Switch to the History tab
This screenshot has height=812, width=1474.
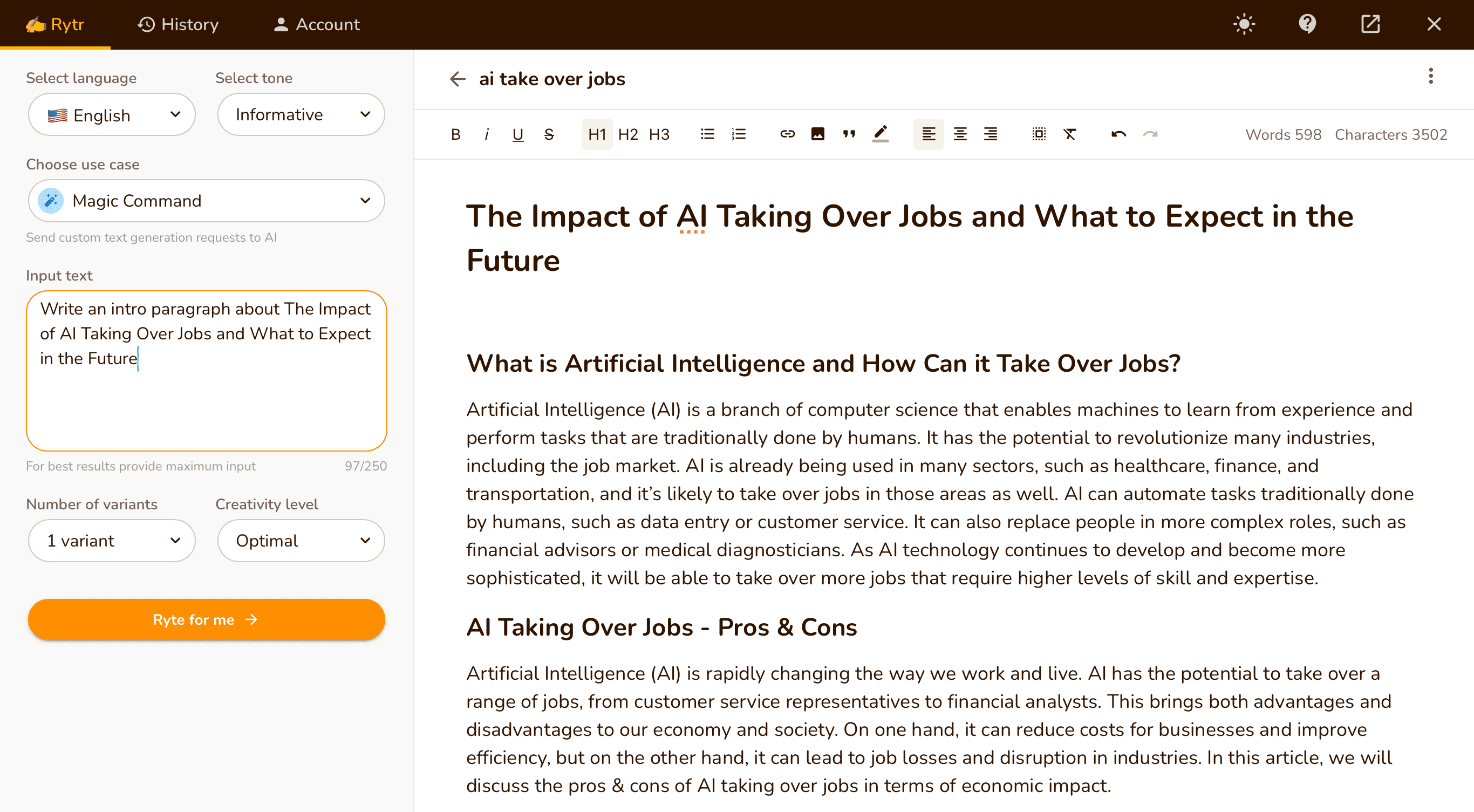pos(178,24)
